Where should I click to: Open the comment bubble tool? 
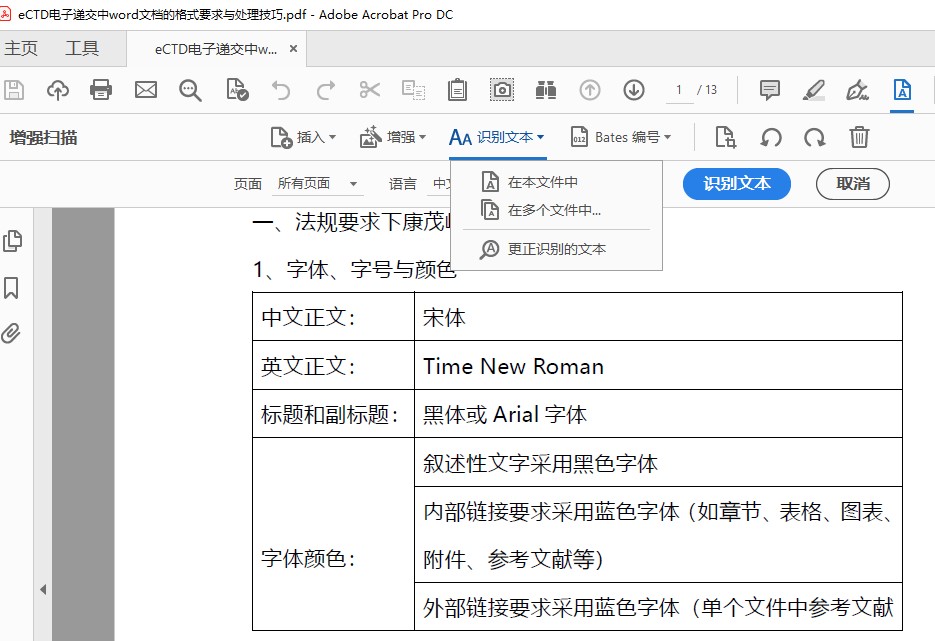(x=770, y=90)
